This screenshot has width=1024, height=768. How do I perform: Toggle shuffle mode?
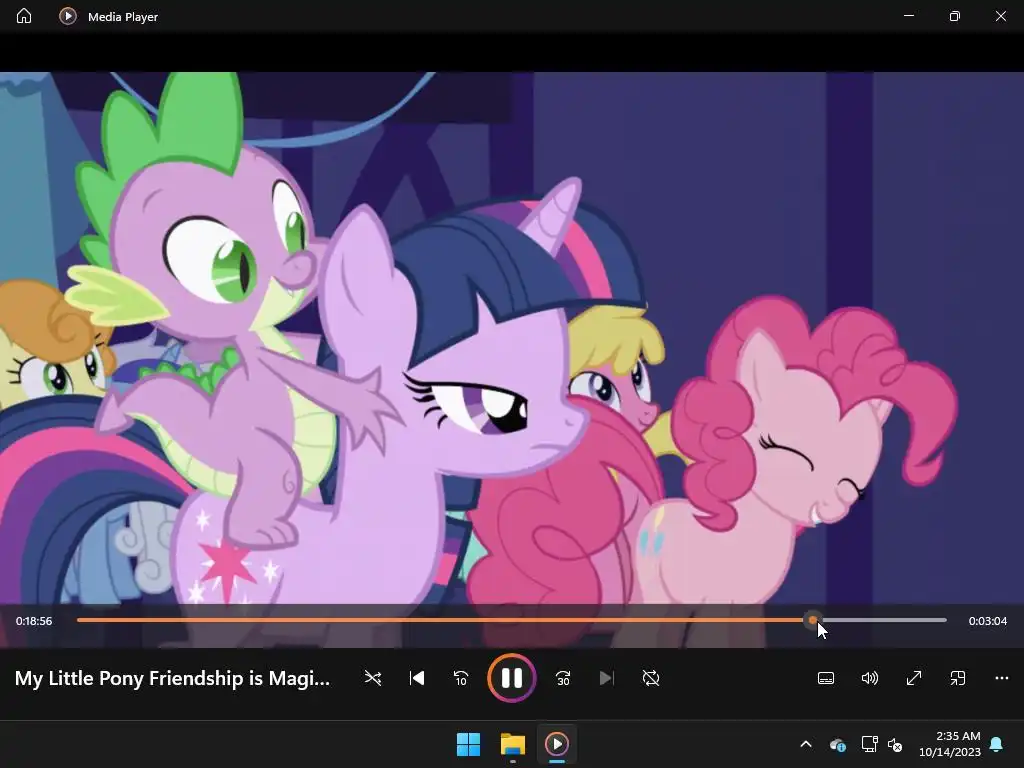click(373, 678)
